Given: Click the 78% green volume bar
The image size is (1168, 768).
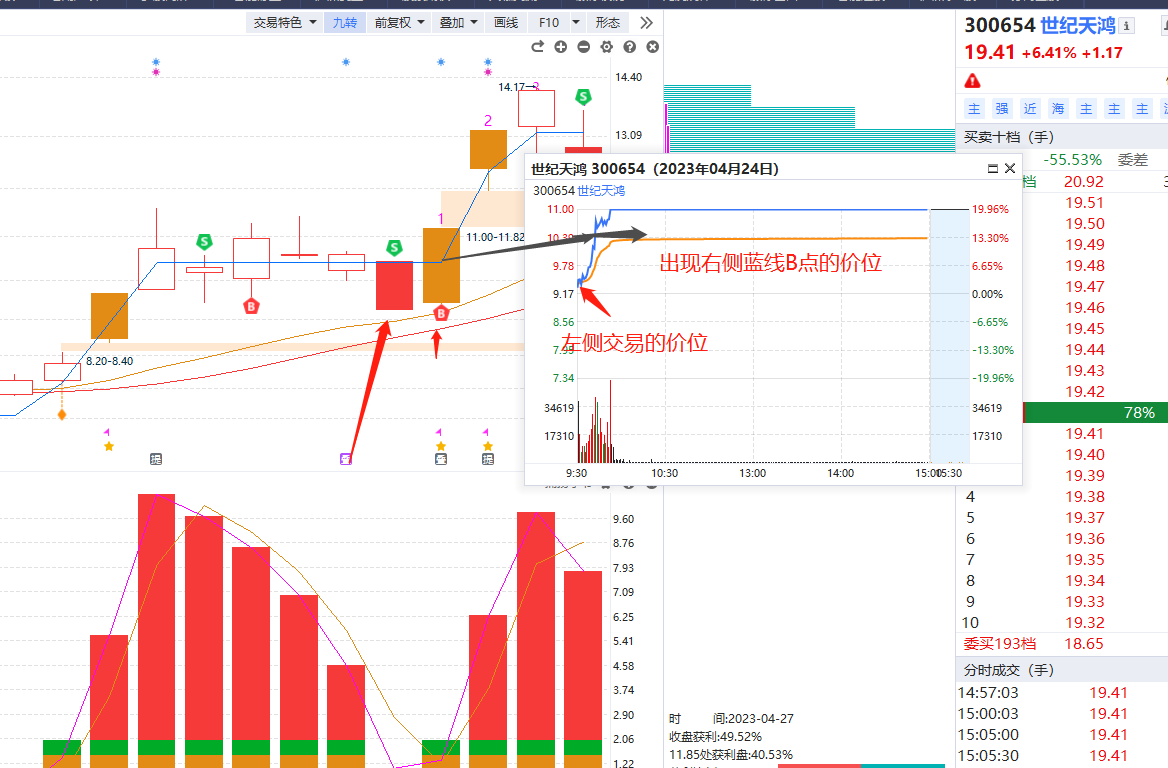Looking at the screenshot, I should pyautogui.click(x=1096, y=413).
